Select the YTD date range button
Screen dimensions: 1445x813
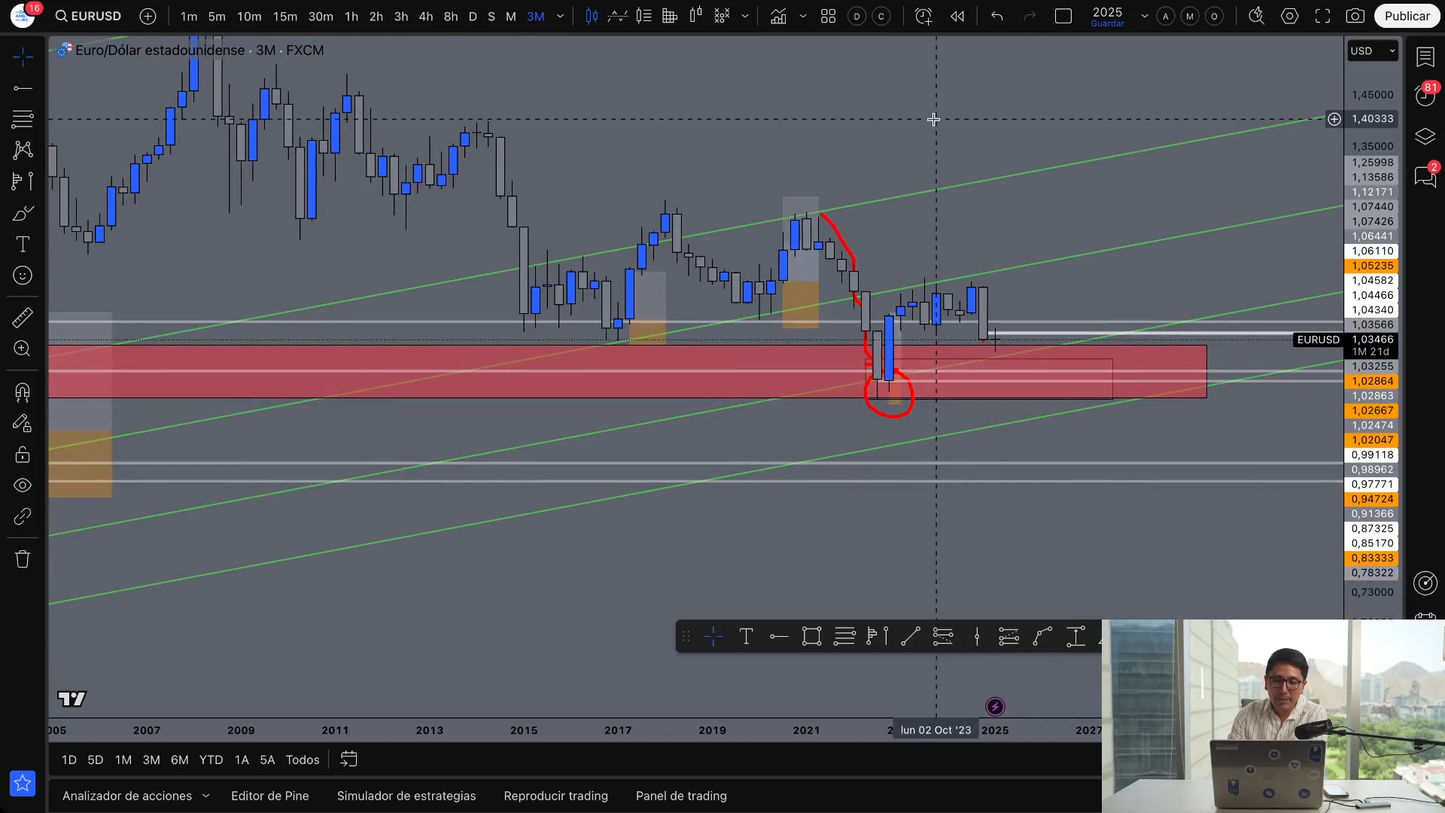[x=211, y=760]
